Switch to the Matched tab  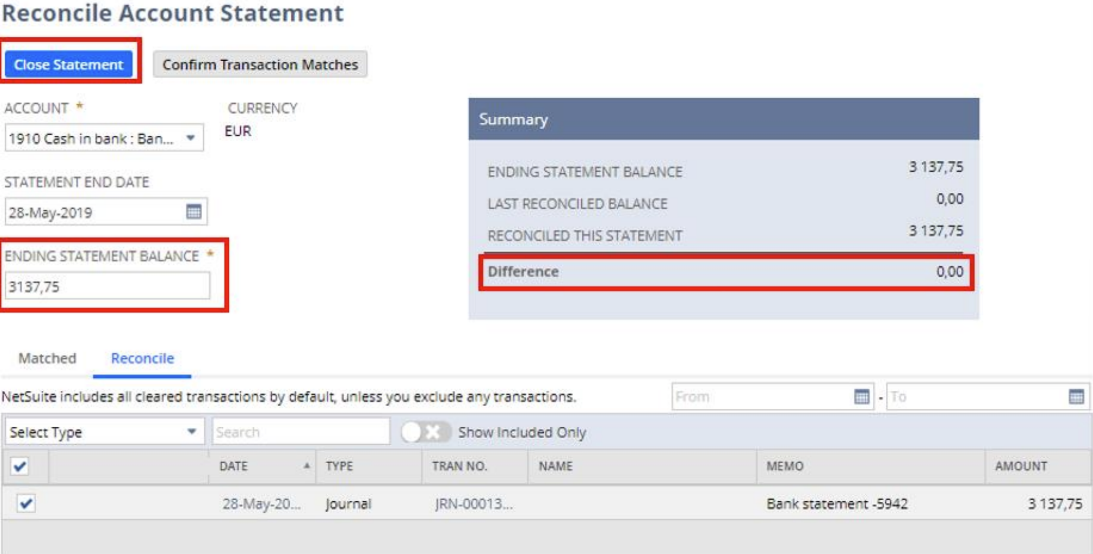tap(47, 358)
